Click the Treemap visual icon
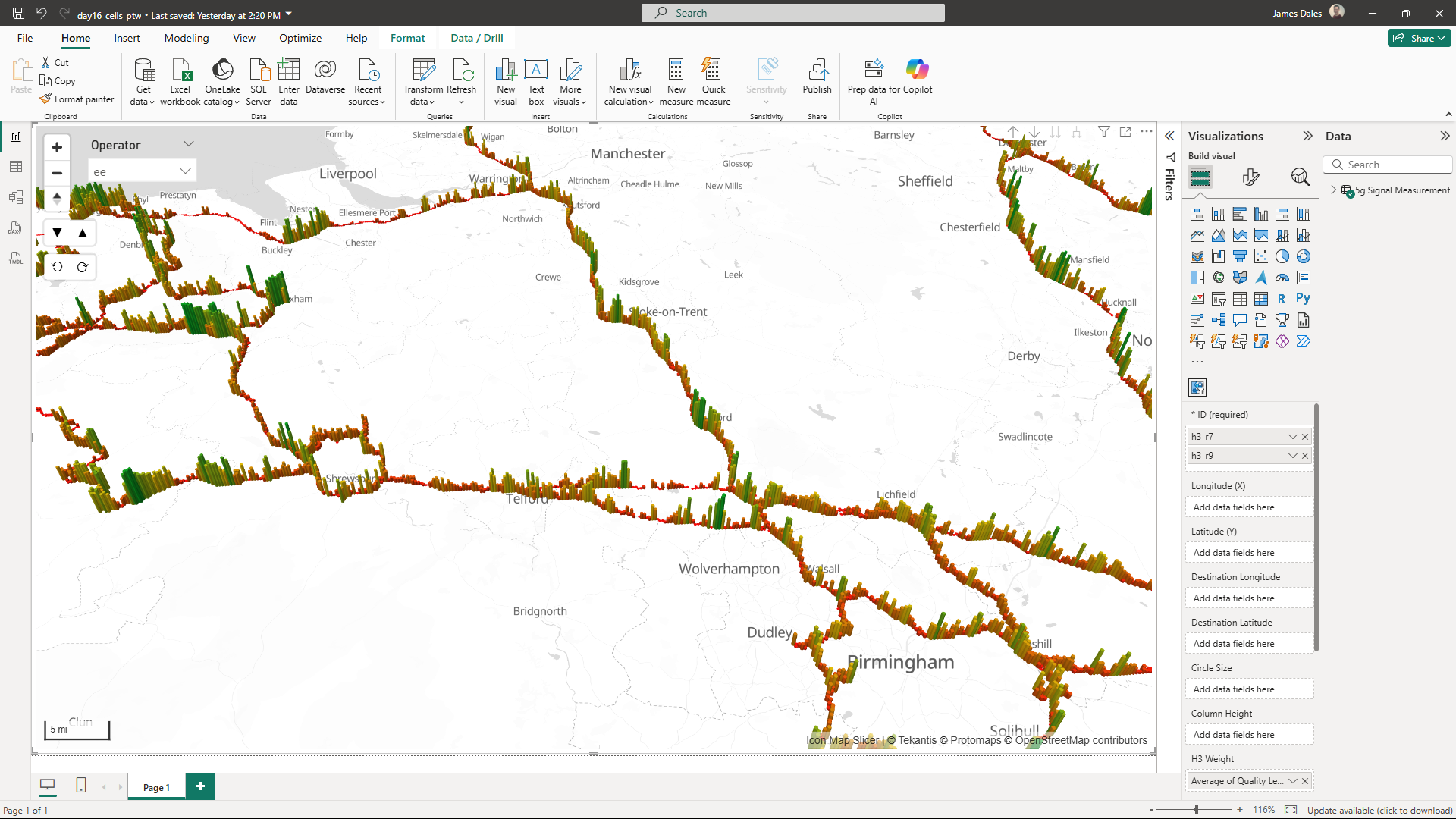 coord(1197,278)
